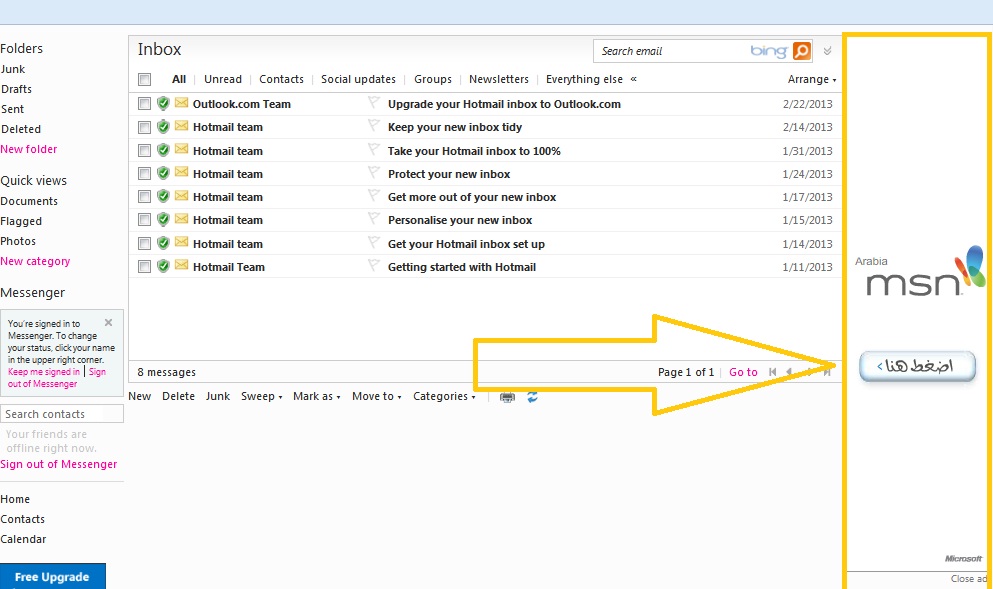
Task: Open the Drafts folder
Action: pyautogui.click(x=16, y=89)
